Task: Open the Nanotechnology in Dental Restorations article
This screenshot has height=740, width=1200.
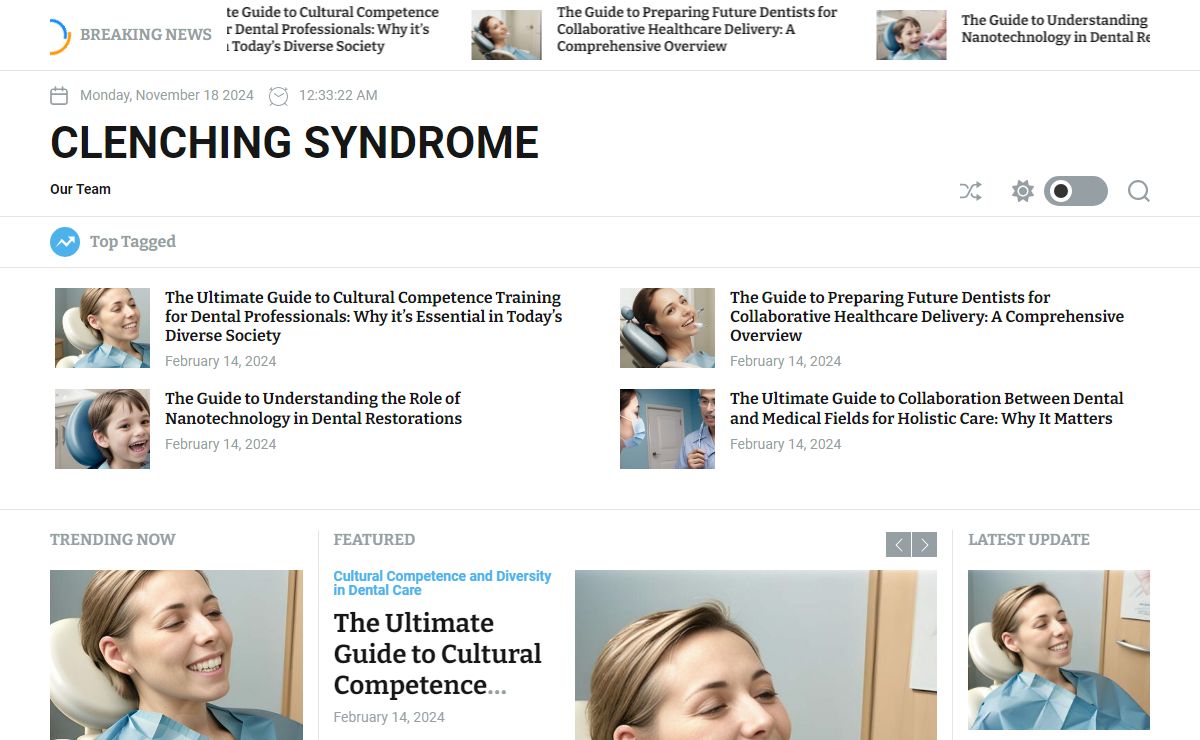Action: click(x=313, y=408)
